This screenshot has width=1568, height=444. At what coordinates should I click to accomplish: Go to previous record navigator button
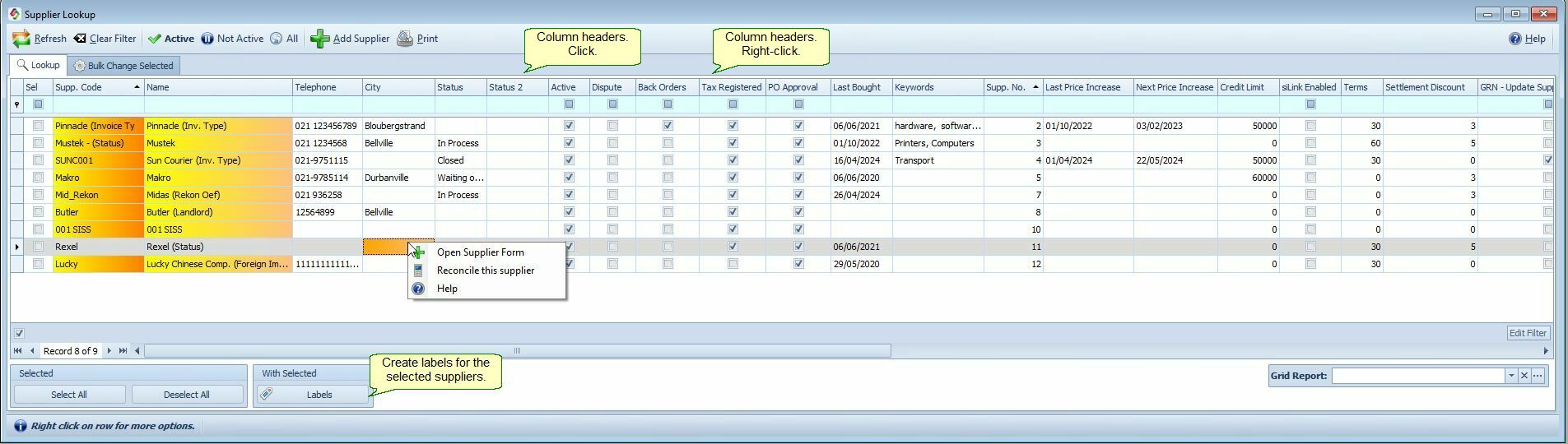point(32,351)
